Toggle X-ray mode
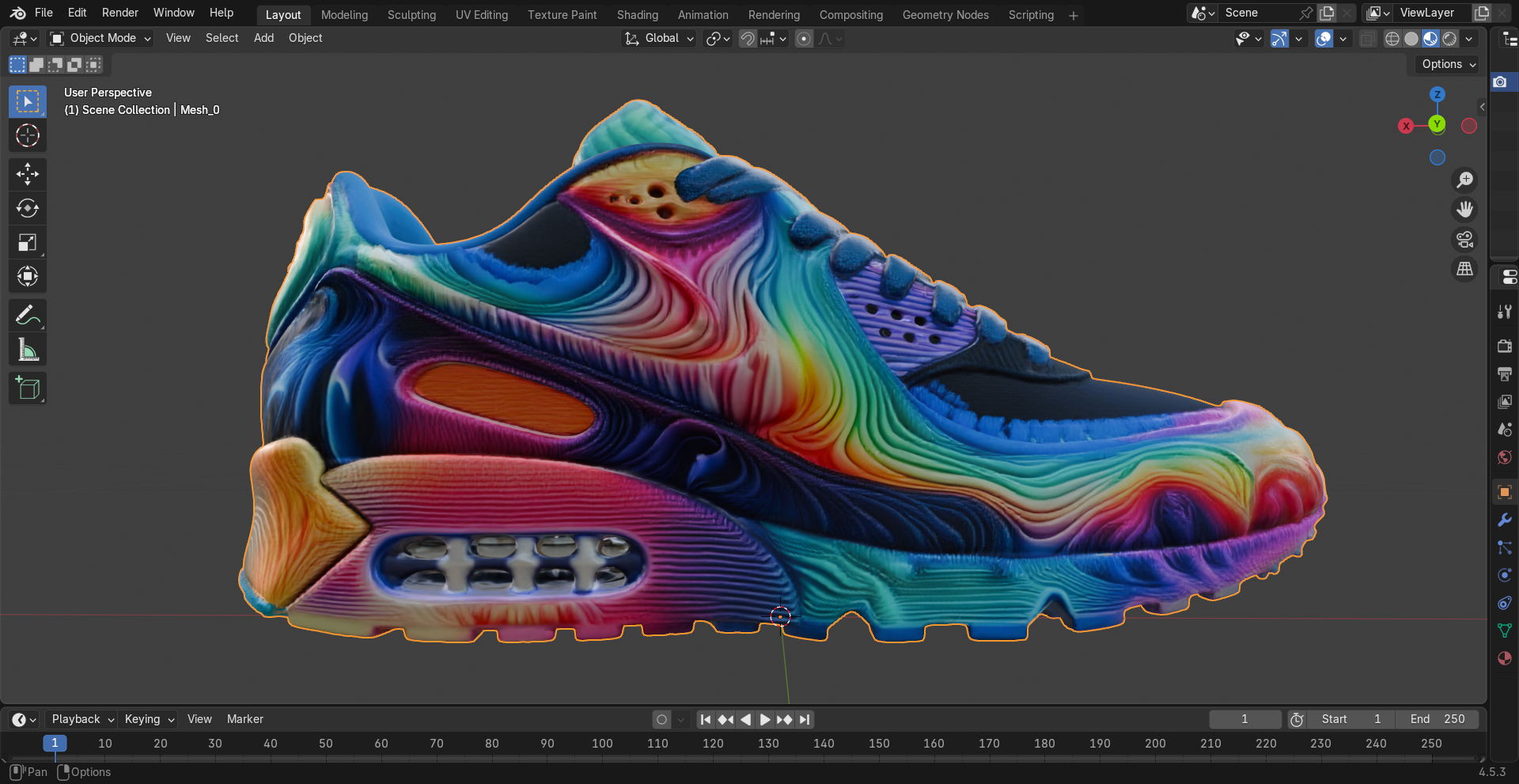Image resolution: width=1519 pixels, height=784 pixels. 1368,38
